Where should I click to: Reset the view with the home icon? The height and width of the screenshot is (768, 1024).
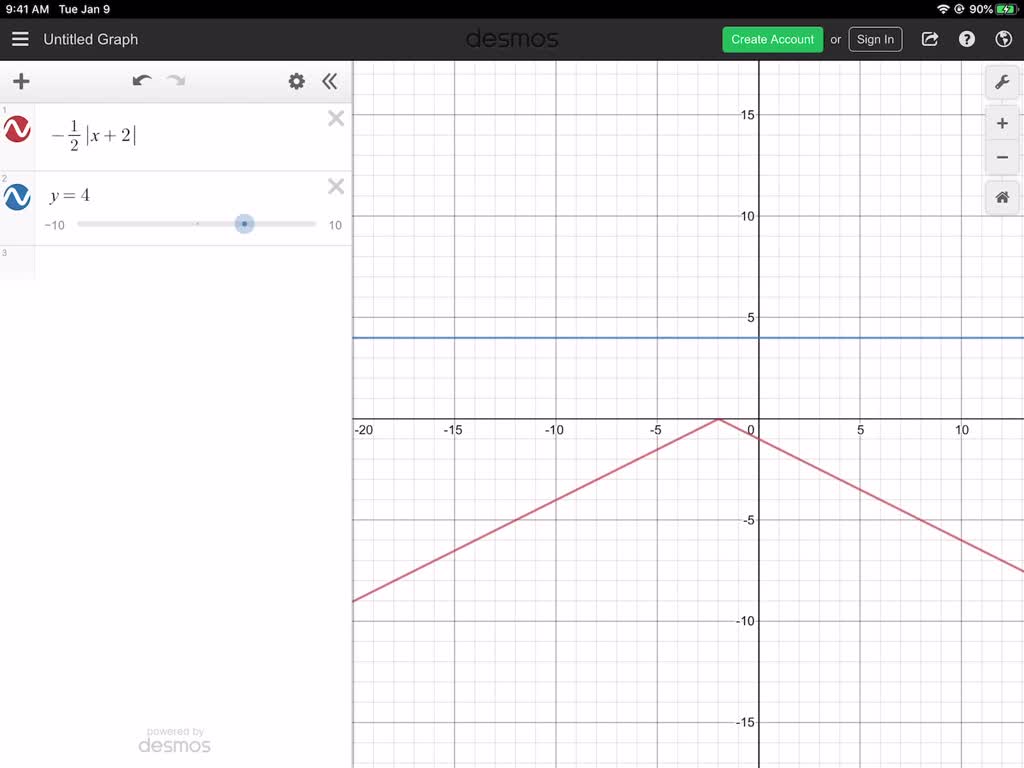click(x=1002, y=197)
